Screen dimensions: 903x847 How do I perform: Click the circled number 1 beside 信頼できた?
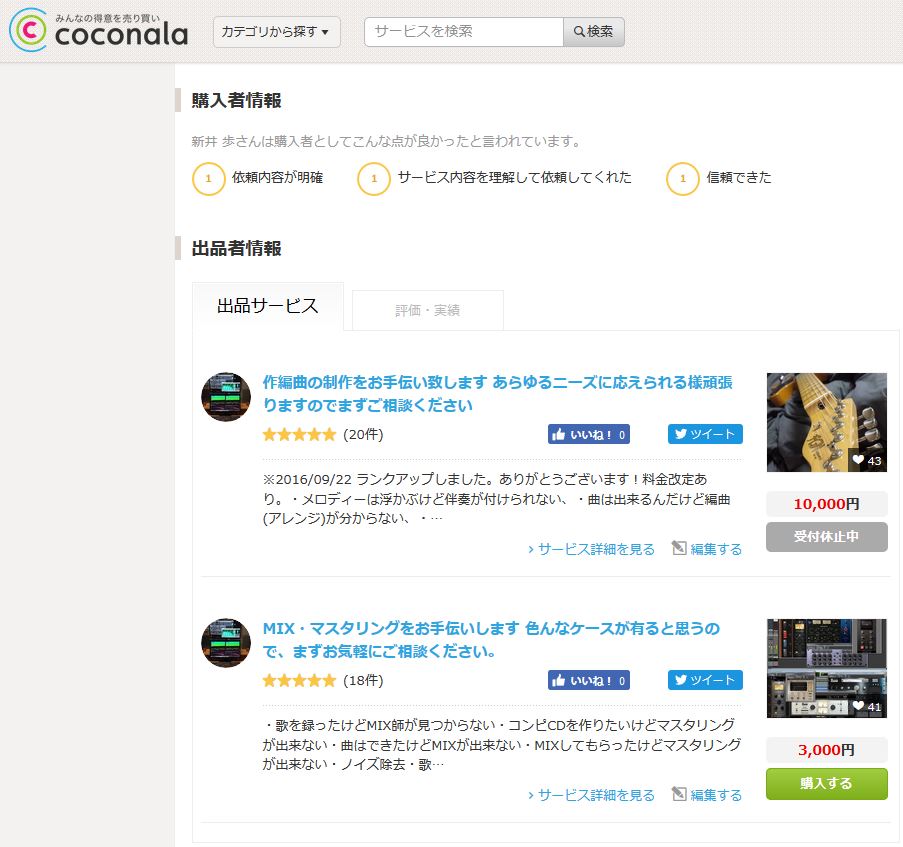(683, 178)
